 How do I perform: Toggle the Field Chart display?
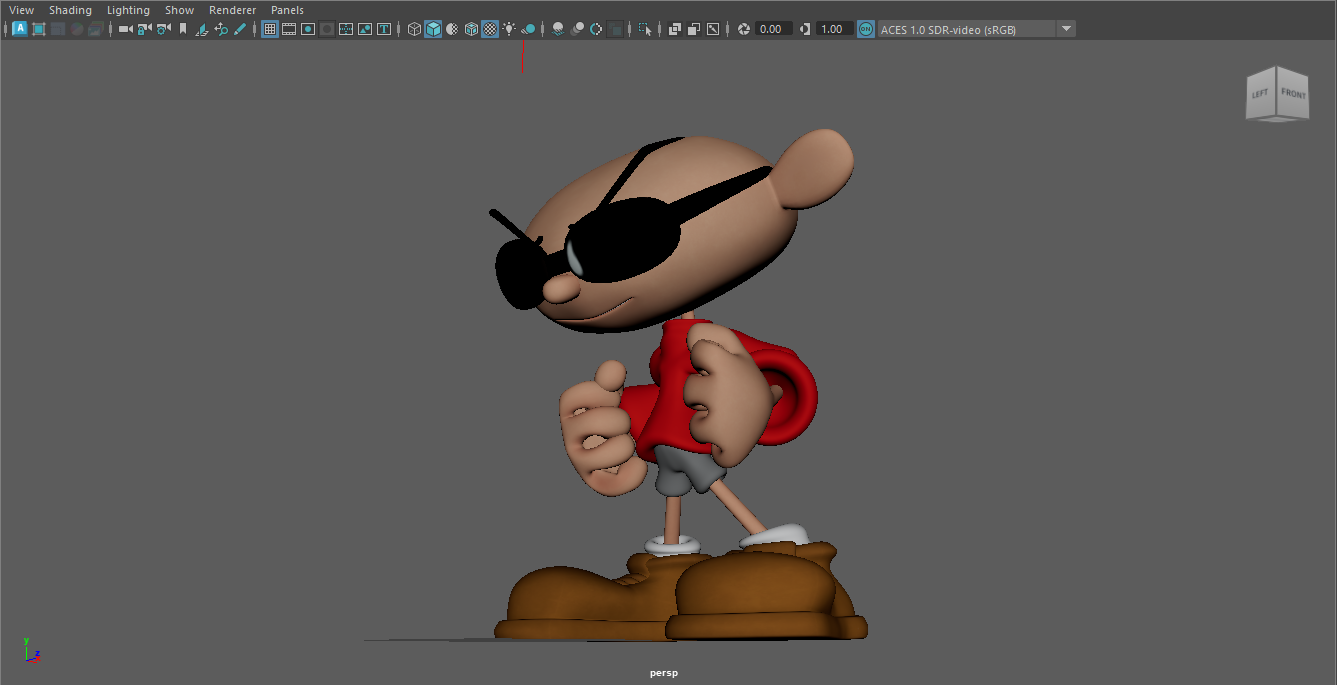coord(346,29)
